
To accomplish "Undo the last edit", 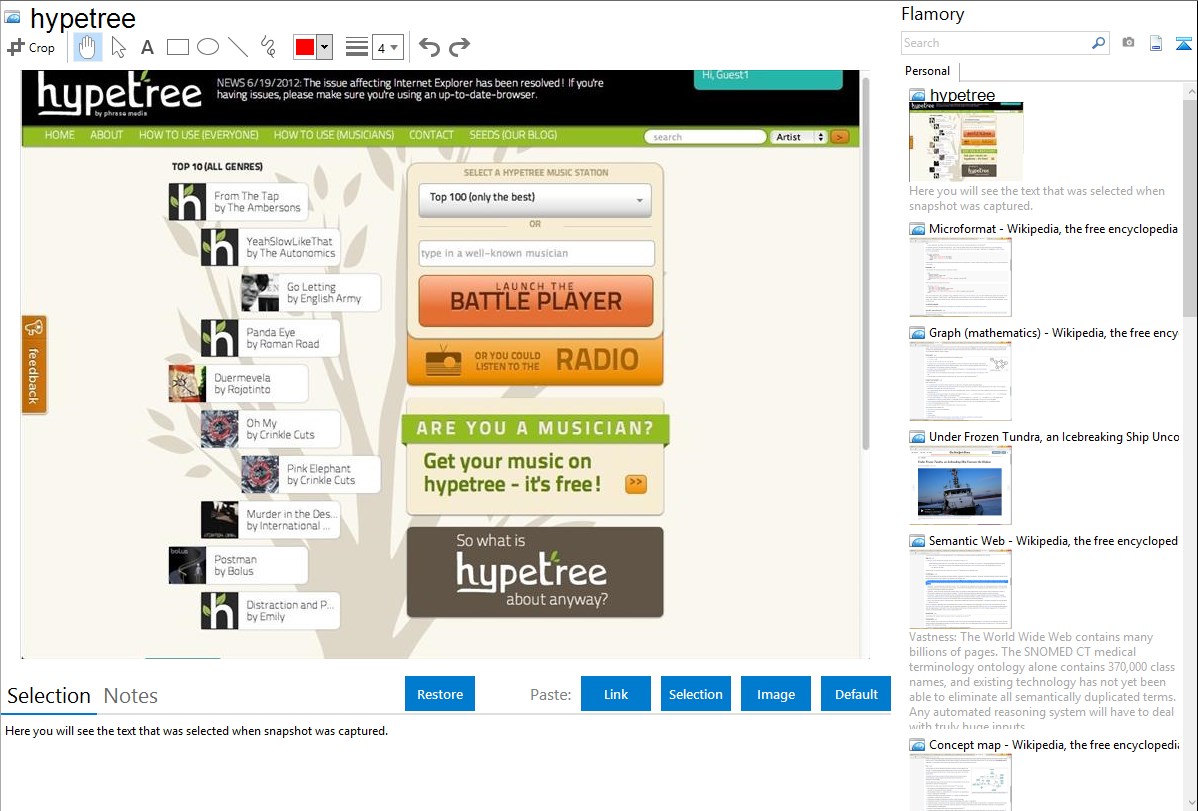I will coord(429,47).
